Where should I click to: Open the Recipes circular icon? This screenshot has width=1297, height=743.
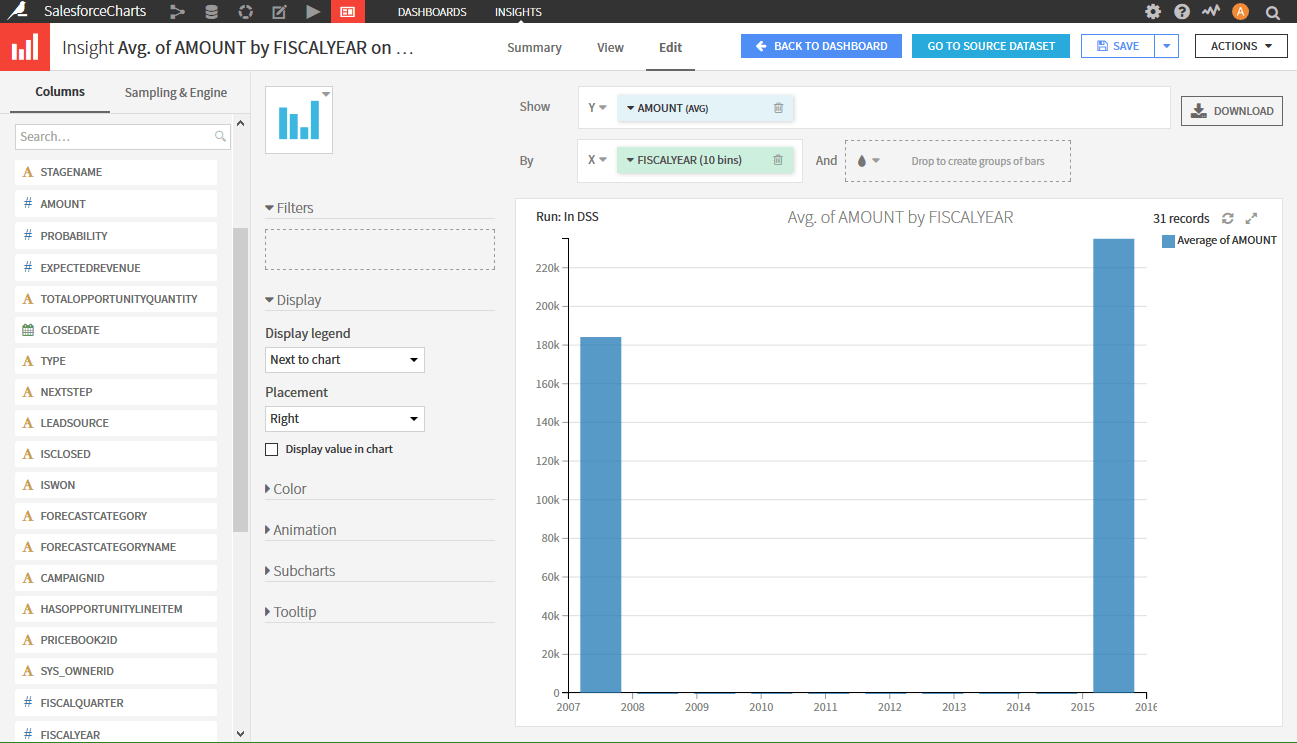pyautogui.click(x=244, y=12)
